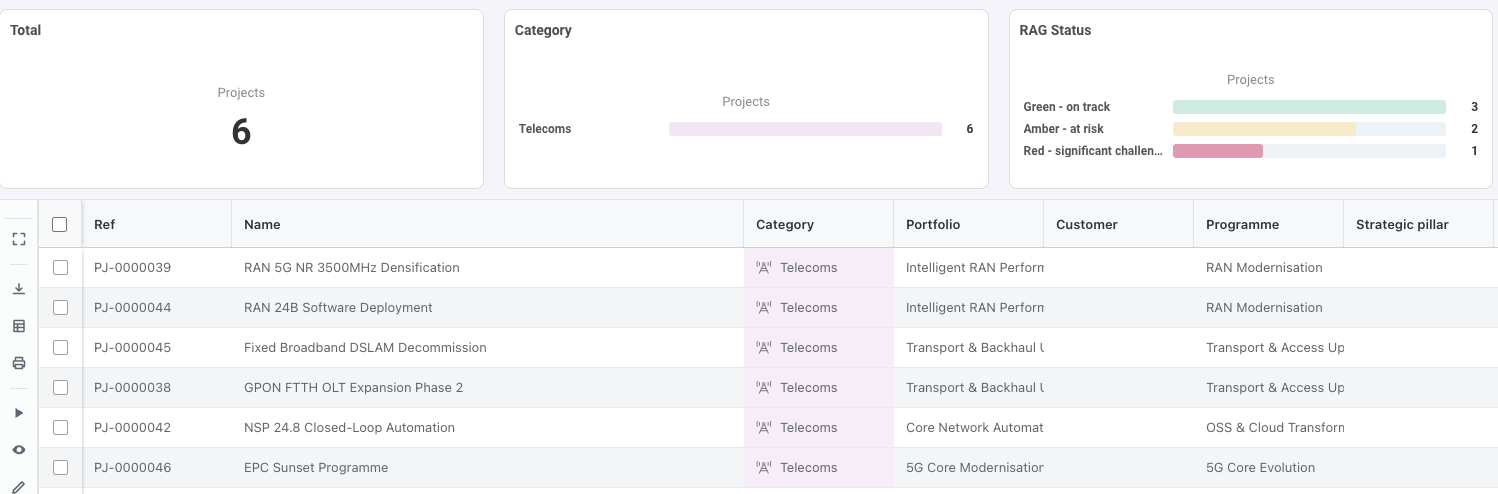Image resolution: width=1498 pixels, height=494 pixels.
Task: Sort by the Strategic pillar column header
Action: tap(1419, 225)
